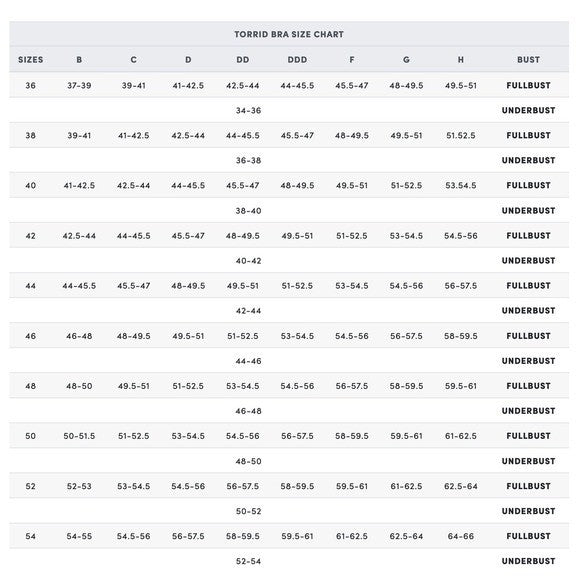580x580 pixels.
Task: Click size 36 row label
Action: [x=31, y=85]
